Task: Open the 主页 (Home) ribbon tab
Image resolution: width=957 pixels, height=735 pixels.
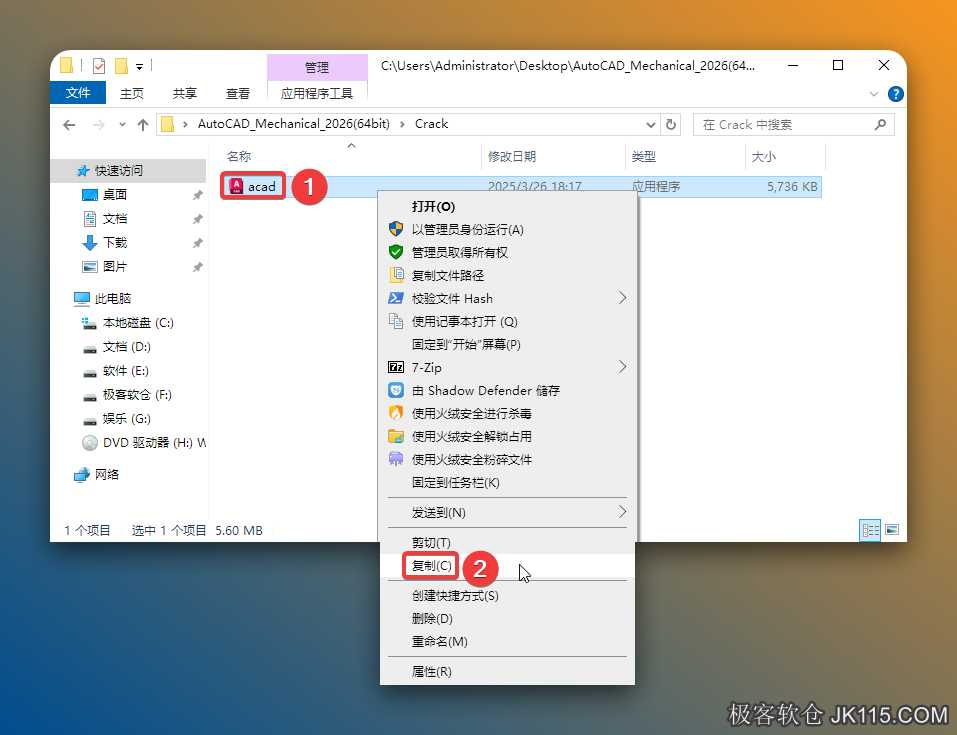Action: coord(132,93)
